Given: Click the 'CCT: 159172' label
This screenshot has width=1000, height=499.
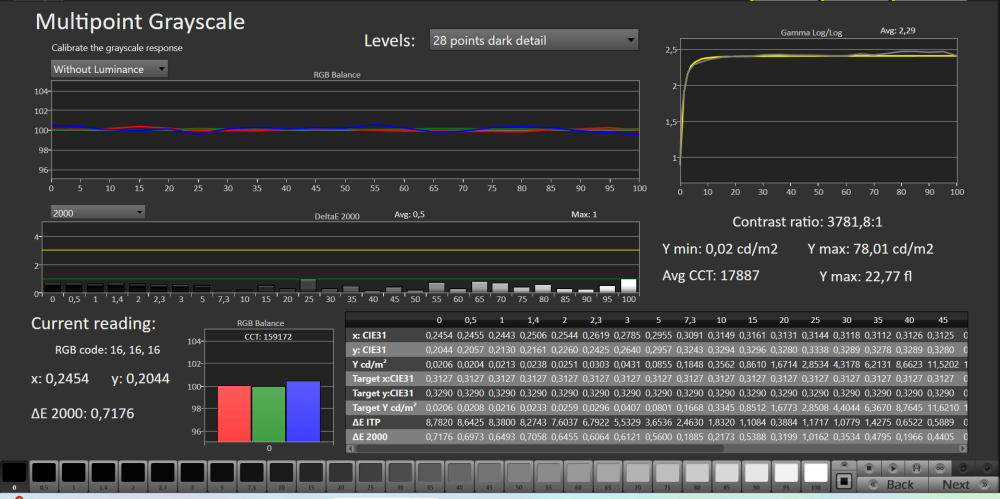Looking at the screenshot, I should point(268,336).
